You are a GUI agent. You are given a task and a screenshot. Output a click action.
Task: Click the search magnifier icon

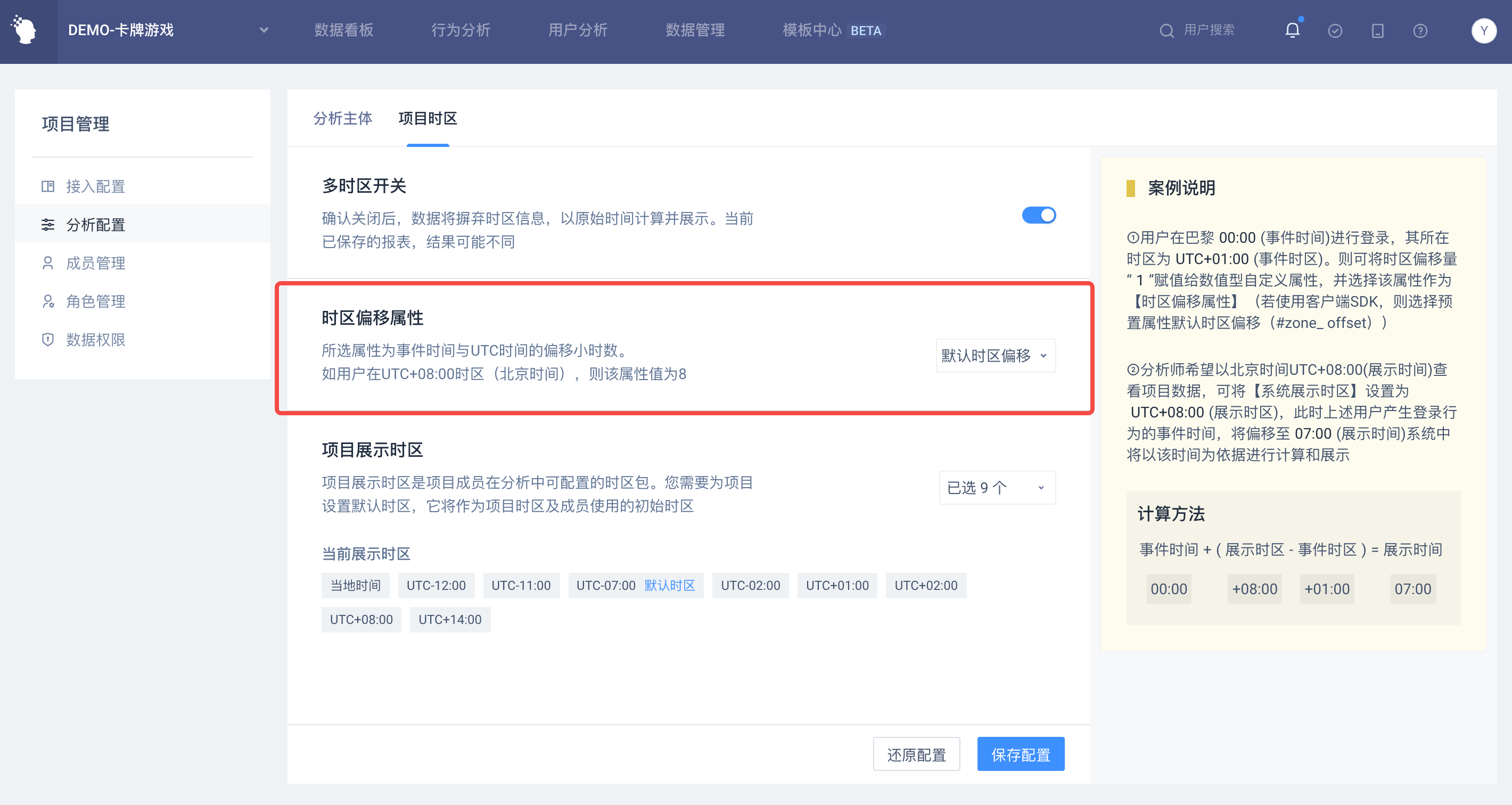tap(1166, 30)
